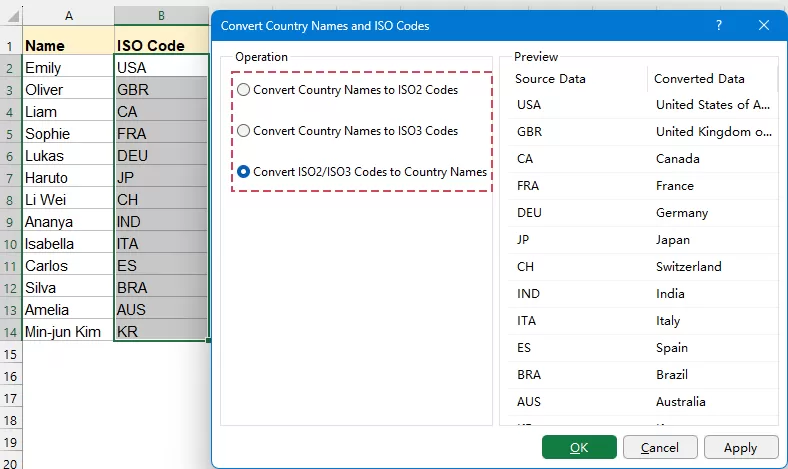Select cell containing Isabella
This screenshot has height=469, width=788.
[68, 244]
